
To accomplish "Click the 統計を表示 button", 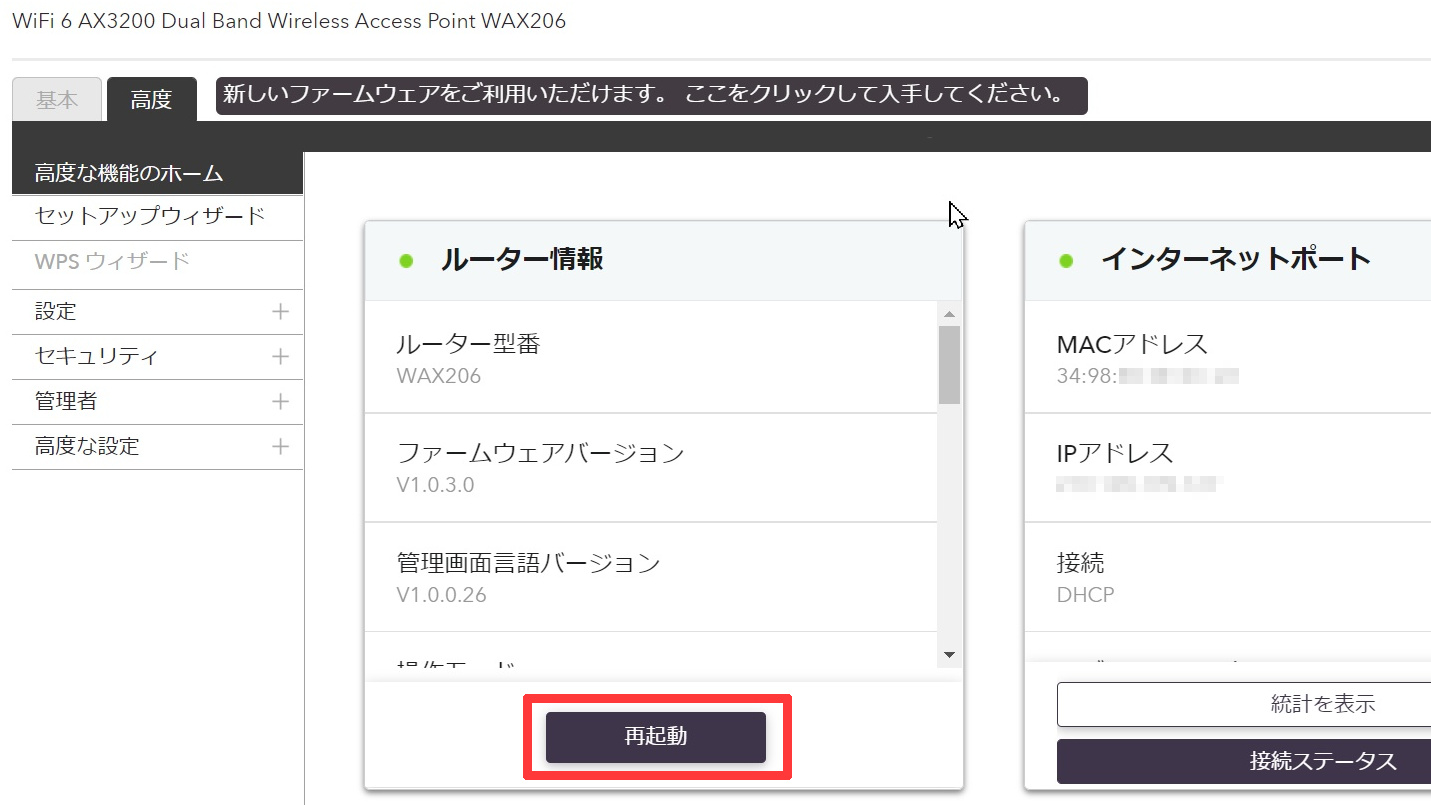I will coord(1244,704).
